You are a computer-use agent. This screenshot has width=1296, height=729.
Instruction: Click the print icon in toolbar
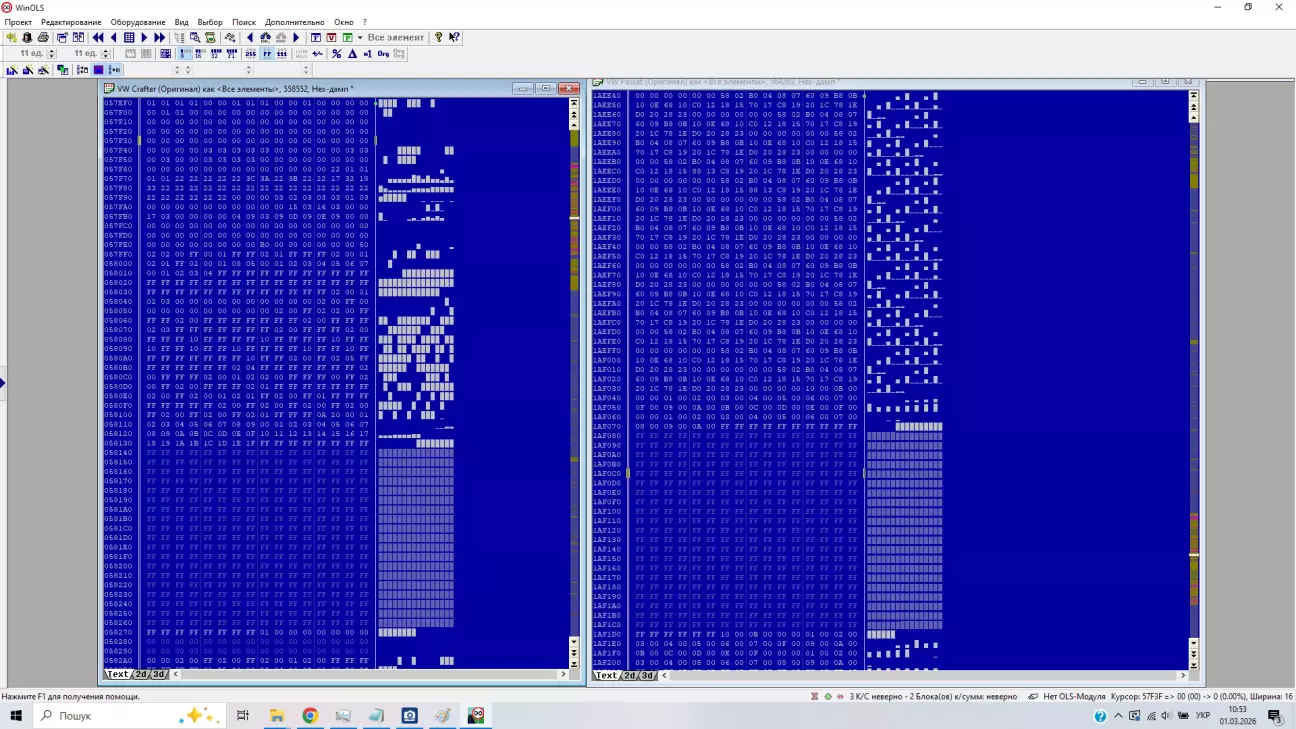click(x=43, y=37)
